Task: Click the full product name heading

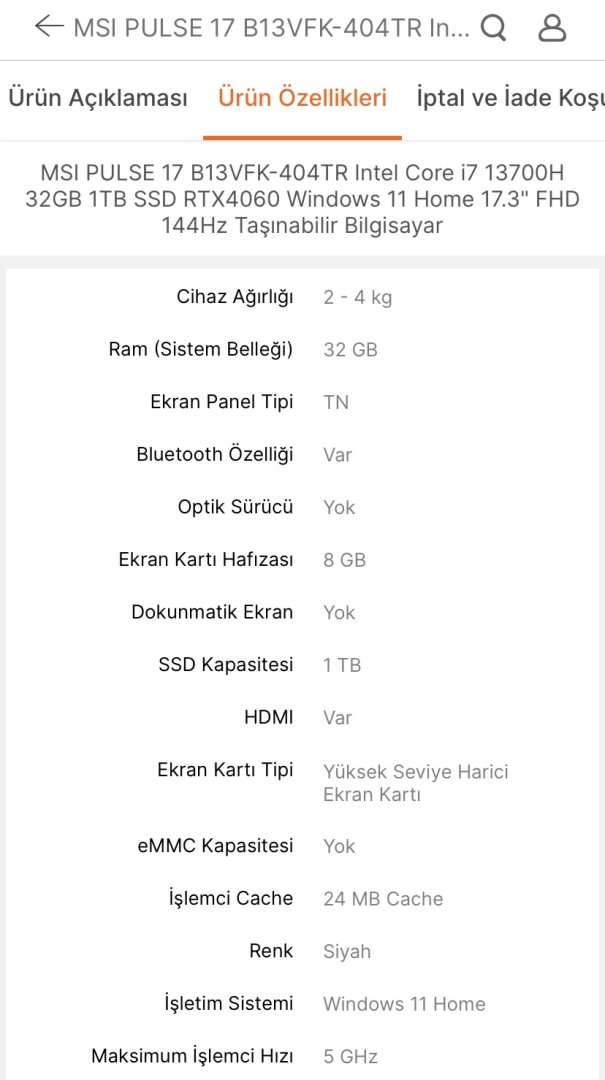Action: click(302, 199)
